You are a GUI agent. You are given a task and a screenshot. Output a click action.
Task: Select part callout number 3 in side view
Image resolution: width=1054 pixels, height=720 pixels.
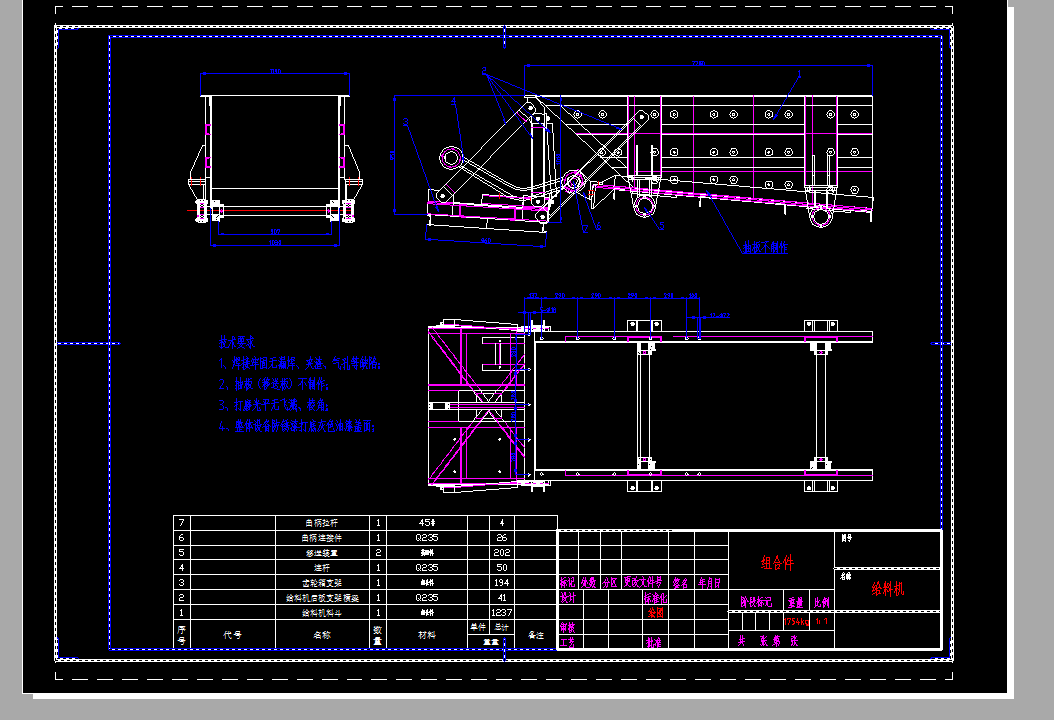click(406, 121)
